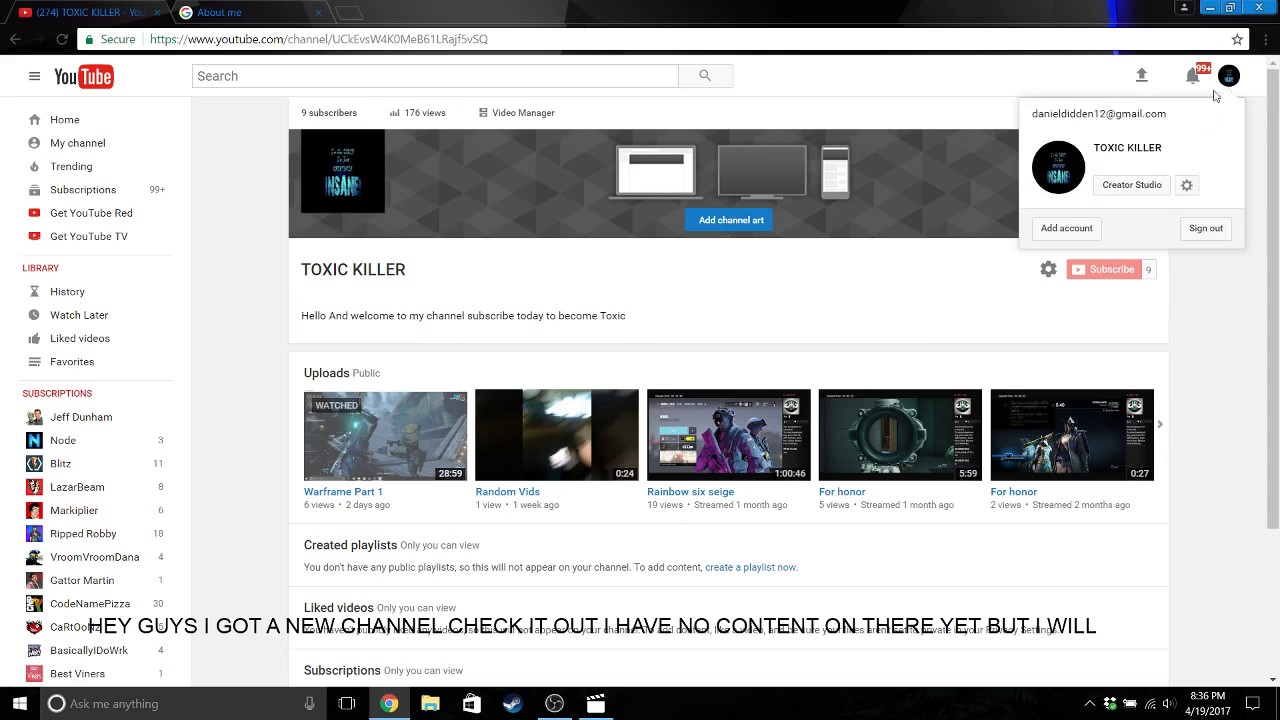This screenshot has height=720, width=1280.
Task: Select Get YouTube TV
Action: tap(89, 236)
